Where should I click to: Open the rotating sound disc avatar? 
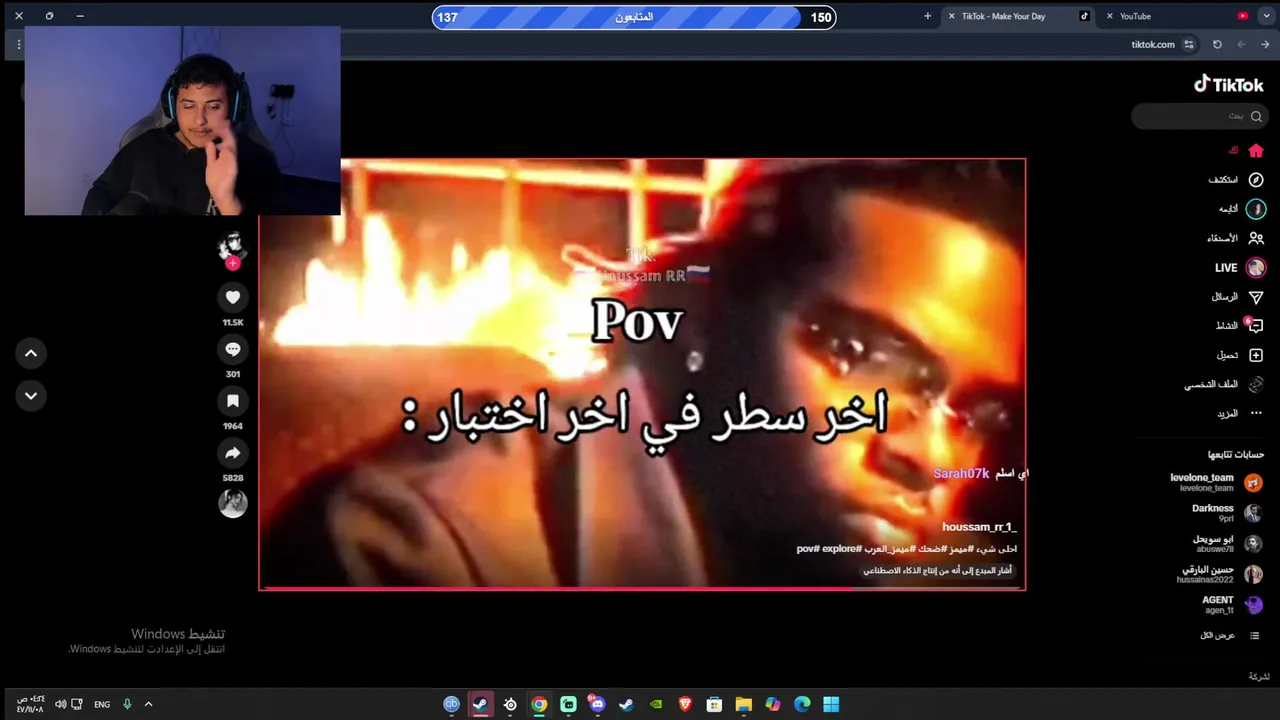[x=233, y=504]
